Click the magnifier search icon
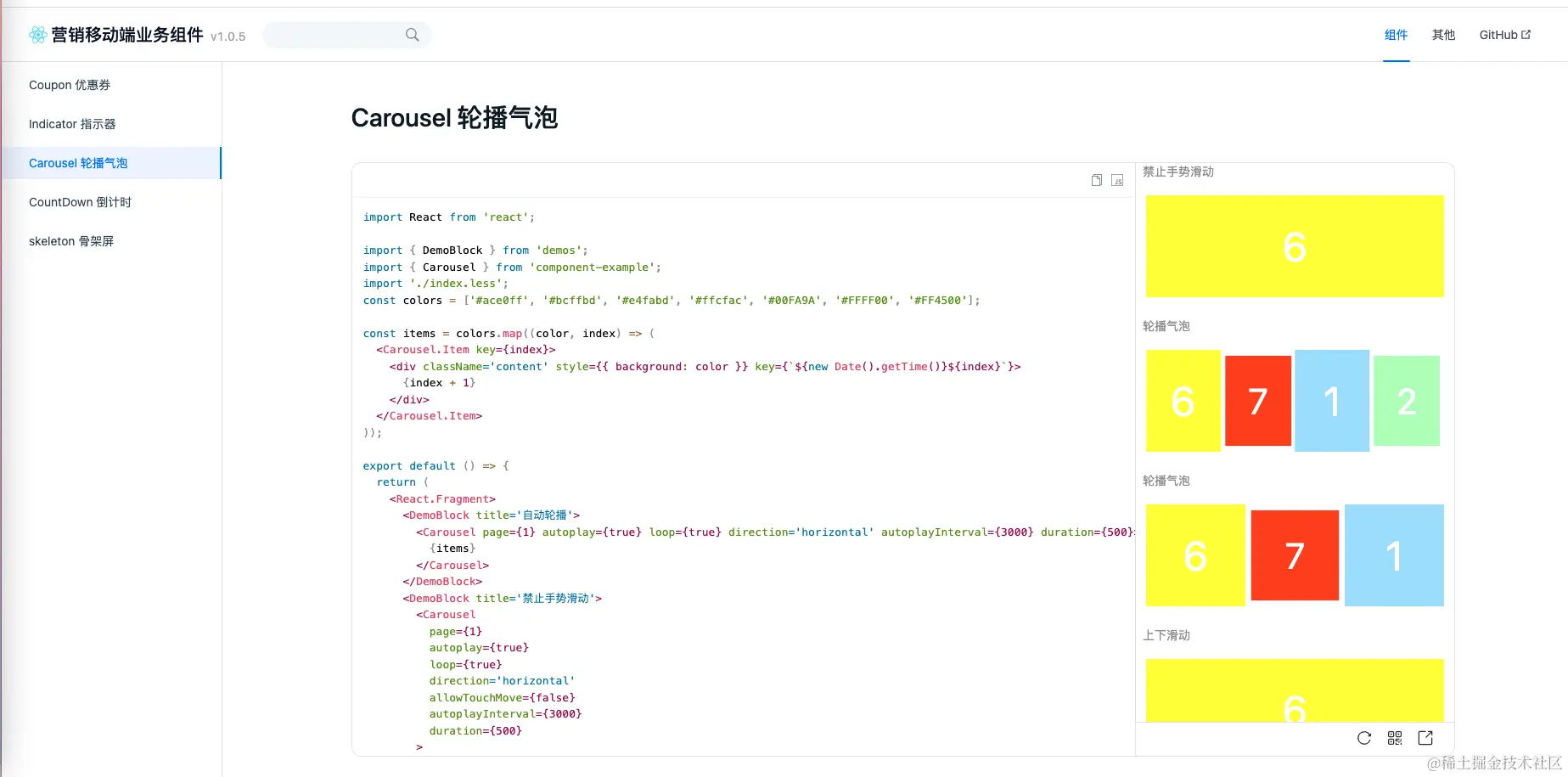 [413, 35]
